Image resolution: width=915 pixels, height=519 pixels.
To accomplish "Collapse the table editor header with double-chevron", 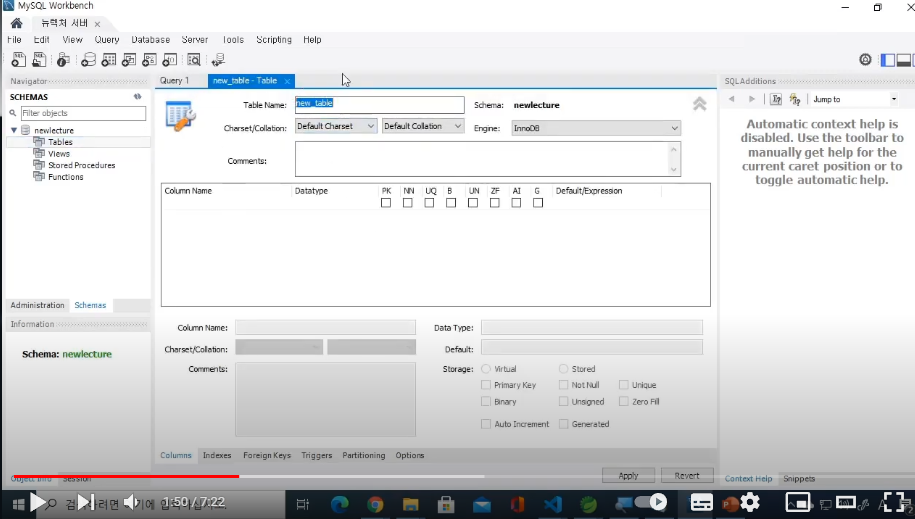I will coord(699,105).
